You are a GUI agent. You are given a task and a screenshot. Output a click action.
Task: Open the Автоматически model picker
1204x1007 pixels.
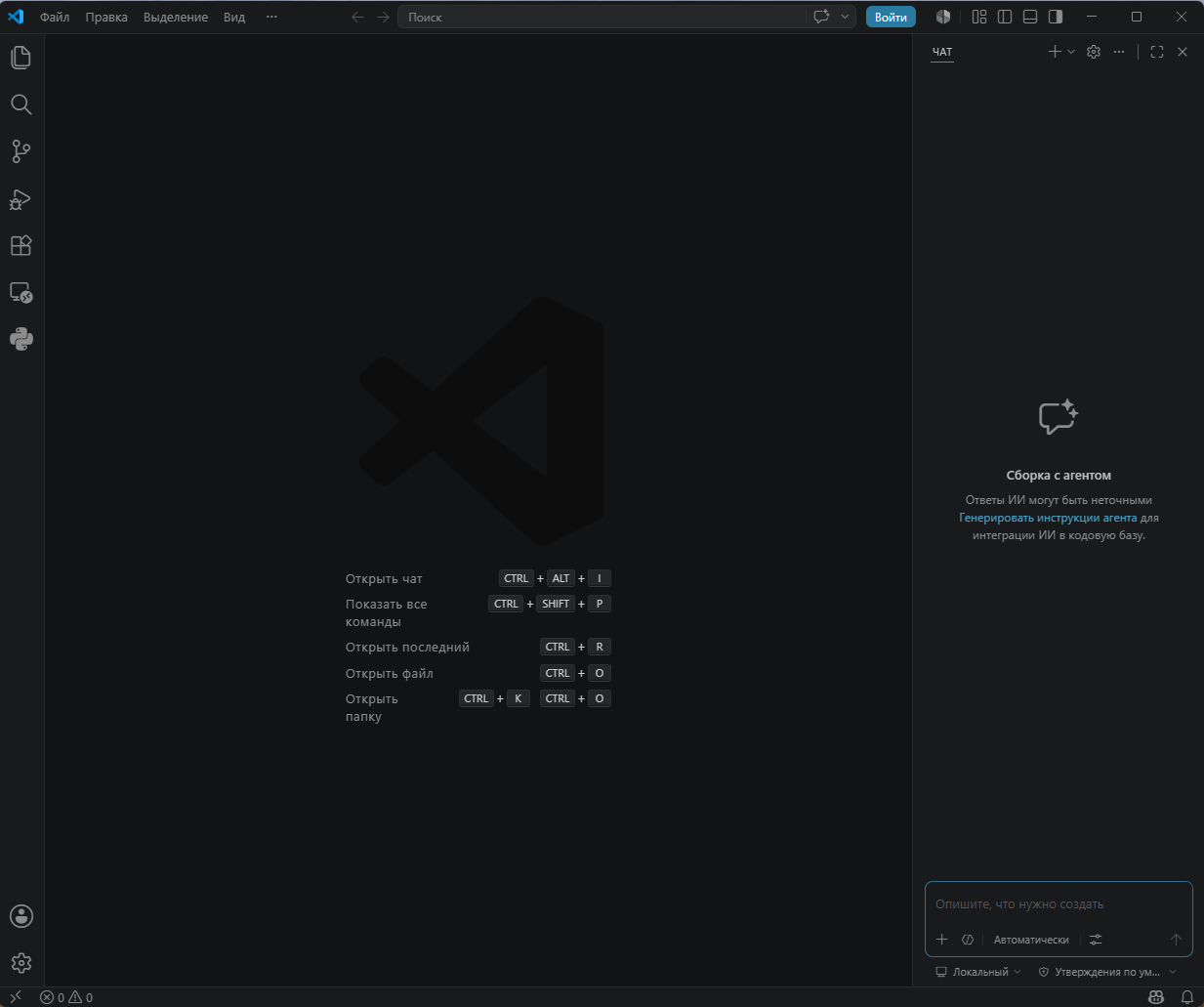(x=1031, y=940)
